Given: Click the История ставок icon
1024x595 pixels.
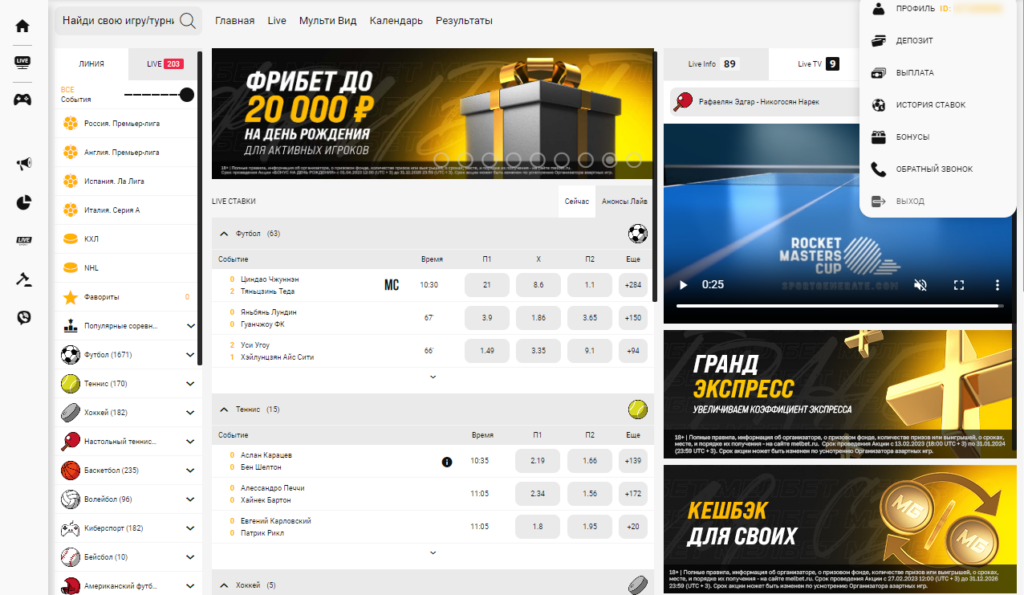Looking at the screenshot, I should (878, 105).
